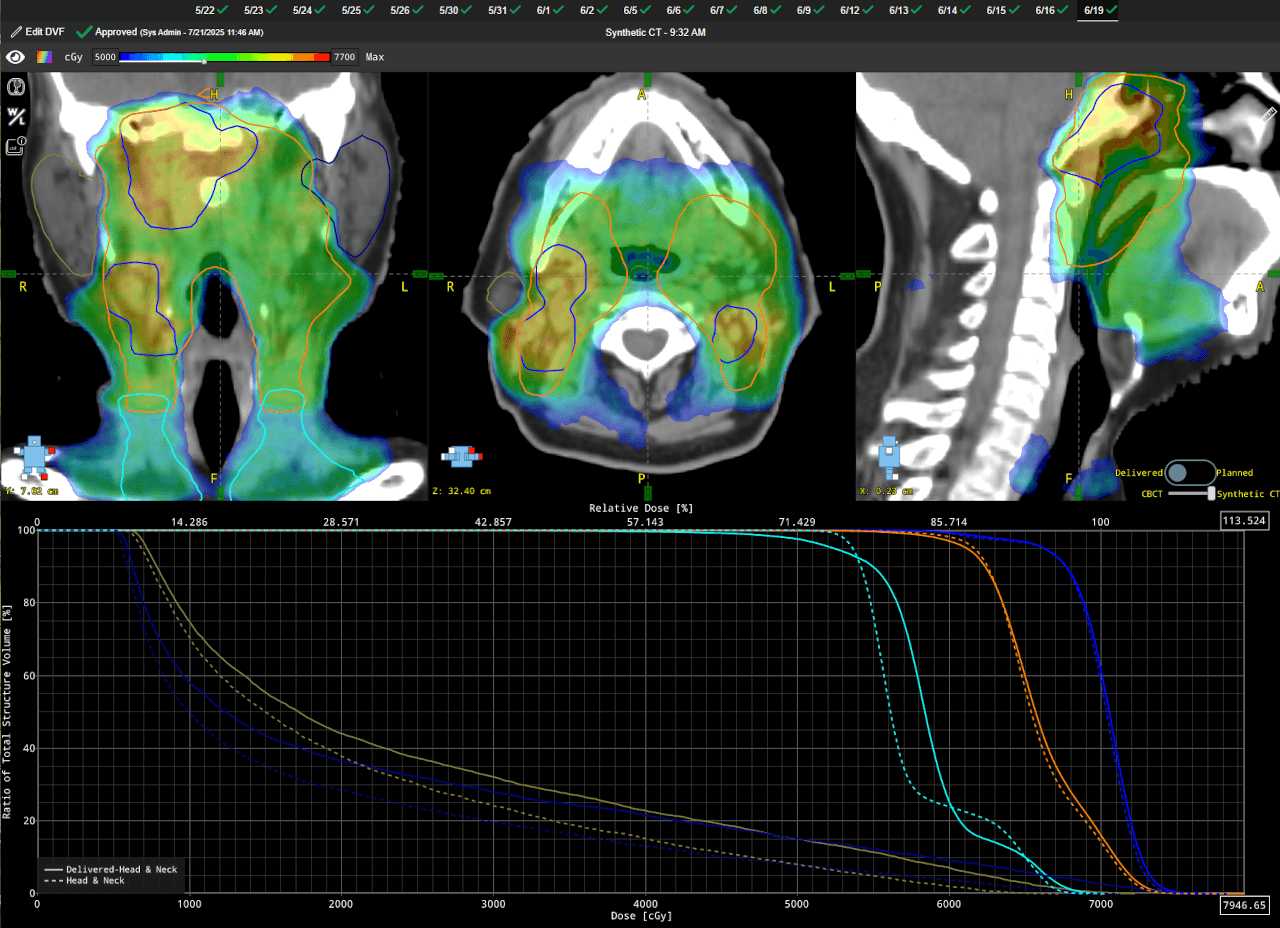Click the right green slice marker in axial view
This screenshot has width=1280, height=928.
[x=846, y=275]
